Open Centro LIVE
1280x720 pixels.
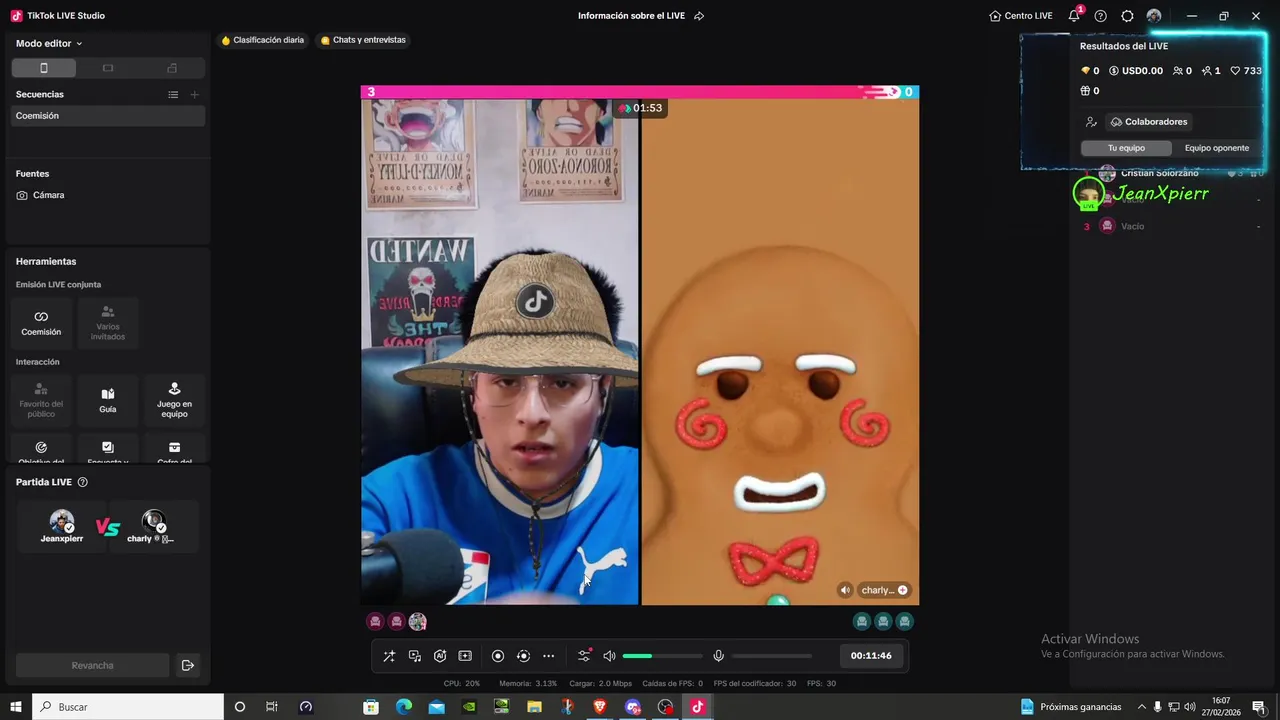click(x=1021, y=16)
